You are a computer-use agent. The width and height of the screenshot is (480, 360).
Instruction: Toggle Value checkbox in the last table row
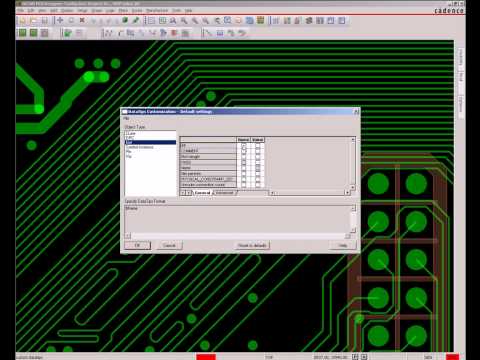258,185
